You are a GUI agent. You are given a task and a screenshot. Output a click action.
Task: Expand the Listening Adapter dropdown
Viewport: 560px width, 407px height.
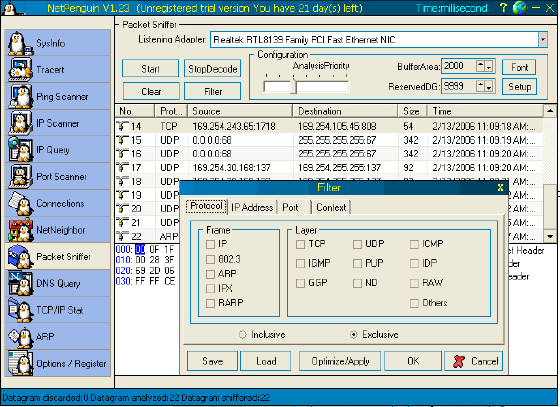pos(542,39)
